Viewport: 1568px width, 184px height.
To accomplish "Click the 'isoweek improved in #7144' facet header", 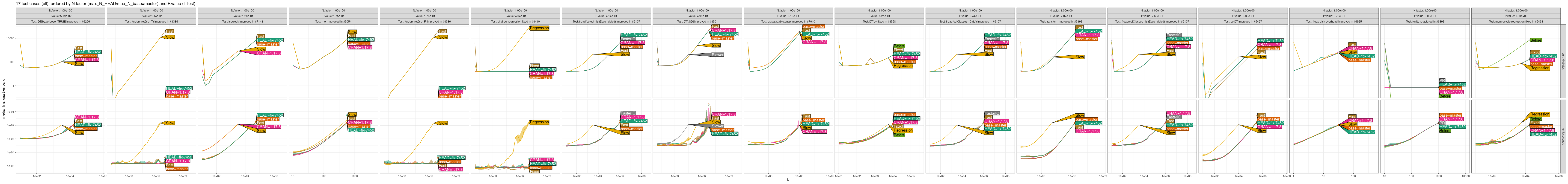I will tap(242, 21).
